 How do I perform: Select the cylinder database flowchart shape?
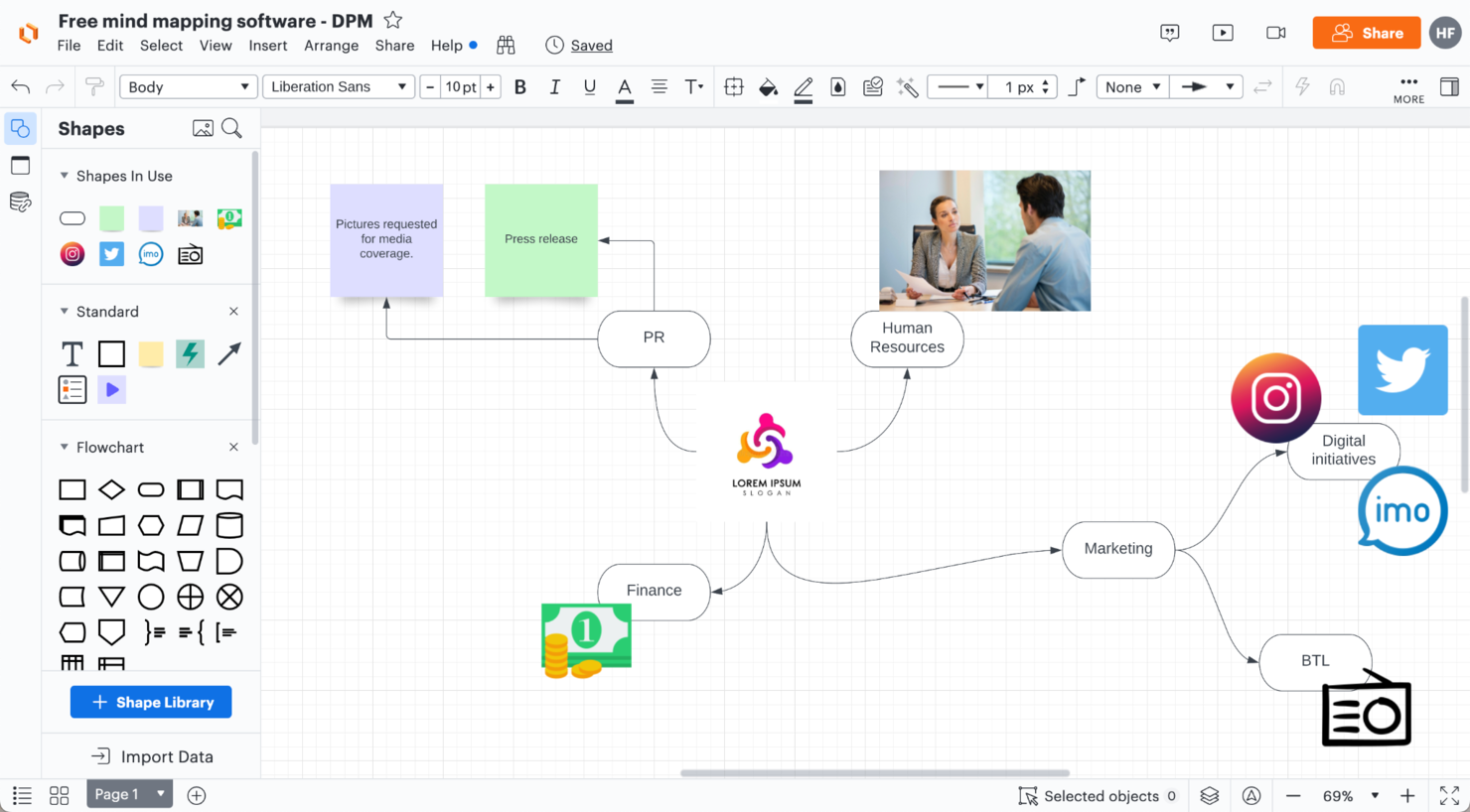(229, 525)
